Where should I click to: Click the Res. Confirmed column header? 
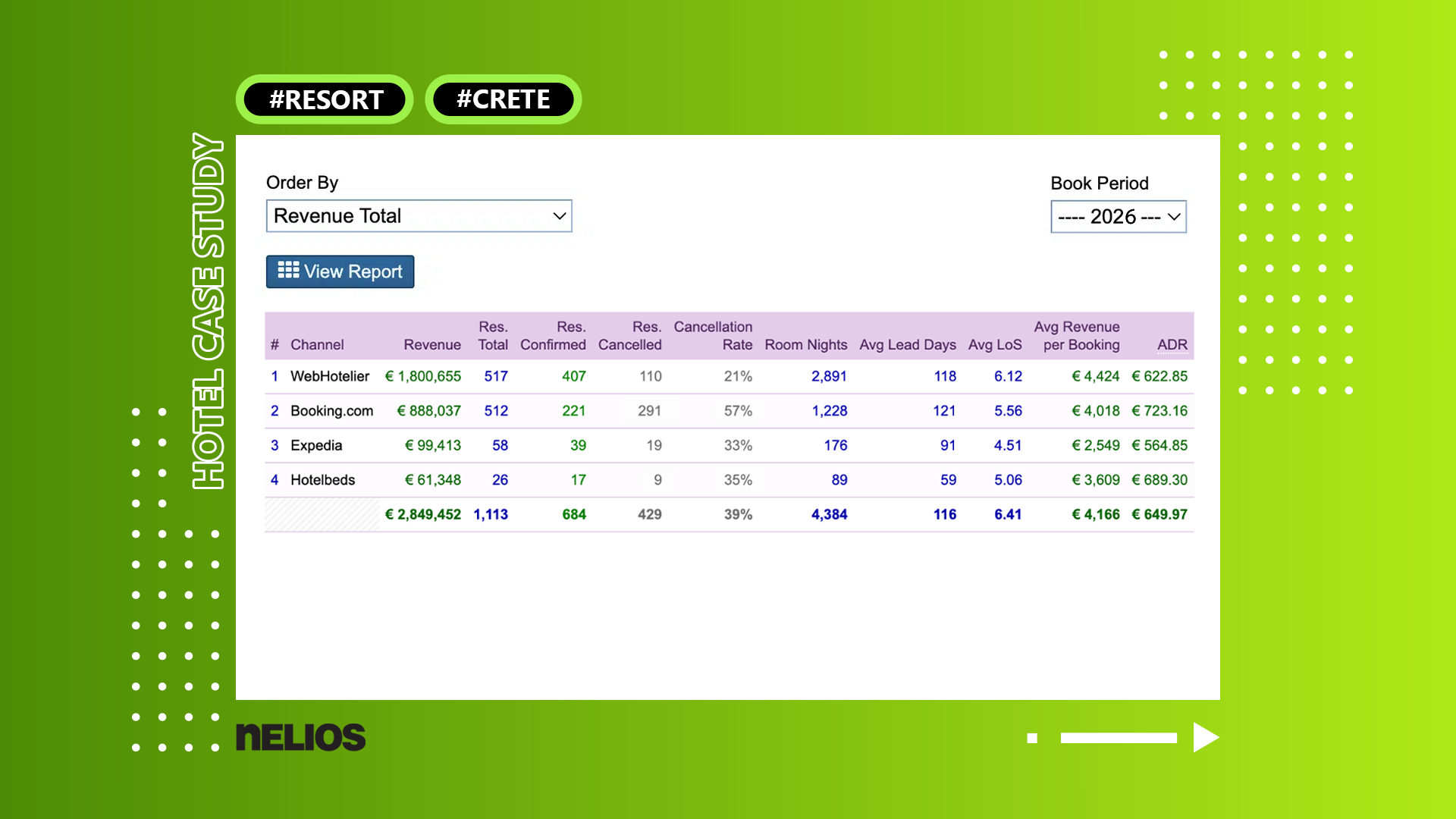[x=553, y=336]
